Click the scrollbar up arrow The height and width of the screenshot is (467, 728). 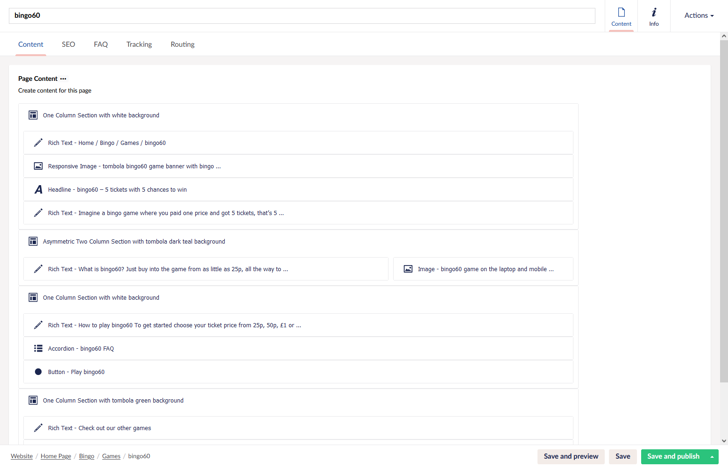click(x=724, y=36)
